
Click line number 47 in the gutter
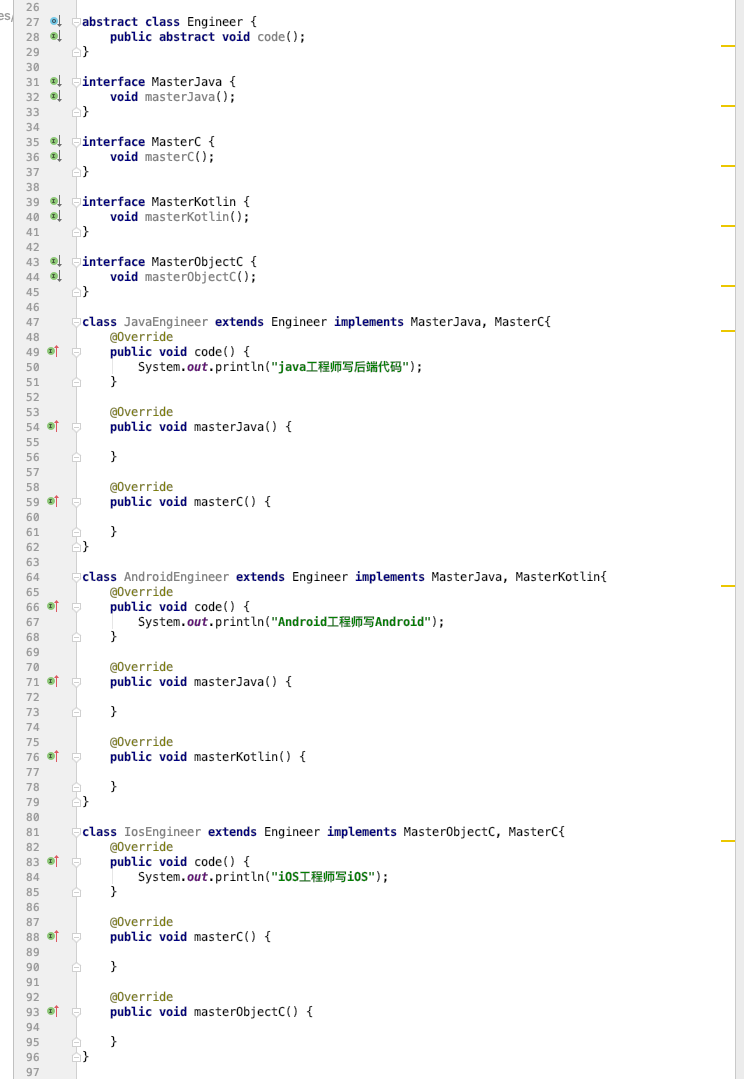click(x=32, y=322)
